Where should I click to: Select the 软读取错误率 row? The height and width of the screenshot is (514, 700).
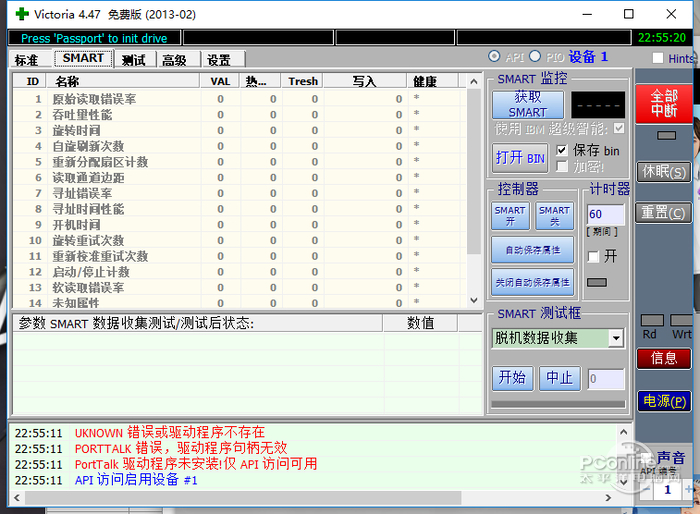[239, 288]
